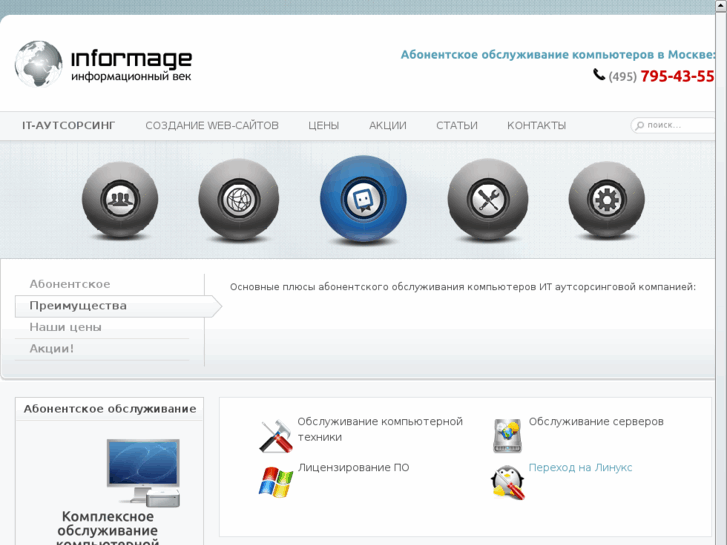Click the Основные плюсы абонентского обслуживания sentence

[463, 287]
